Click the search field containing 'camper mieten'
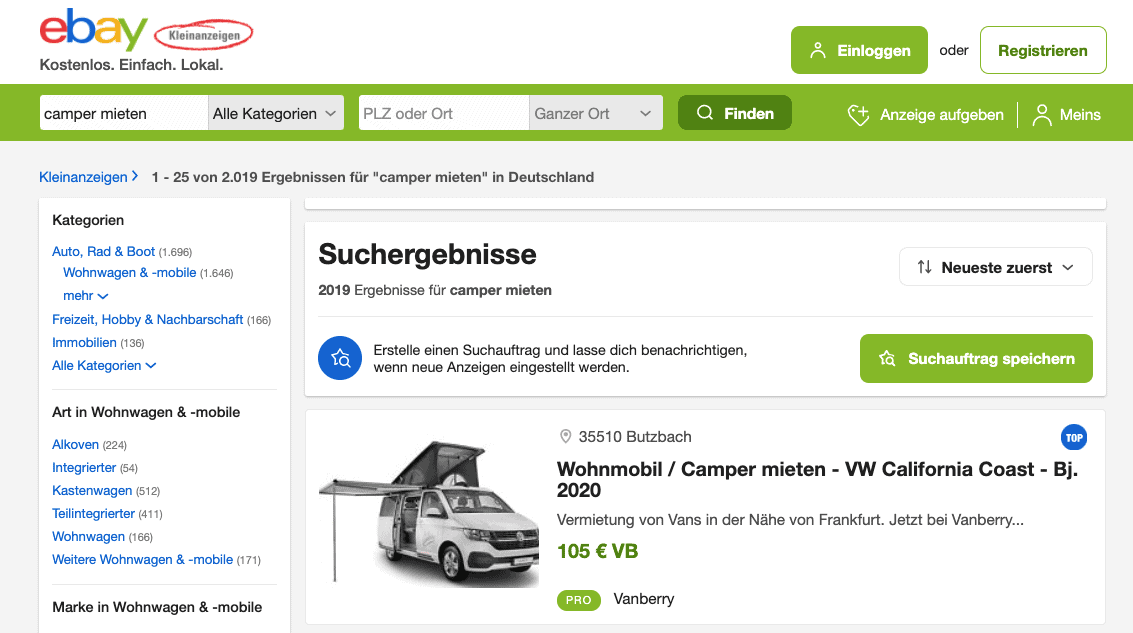1133x633 pixels. point(124,113)
